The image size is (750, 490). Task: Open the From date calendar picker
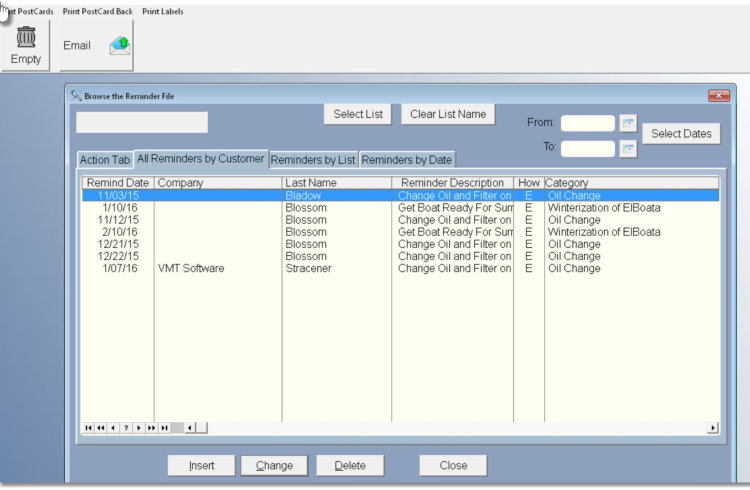click(628, 124)
